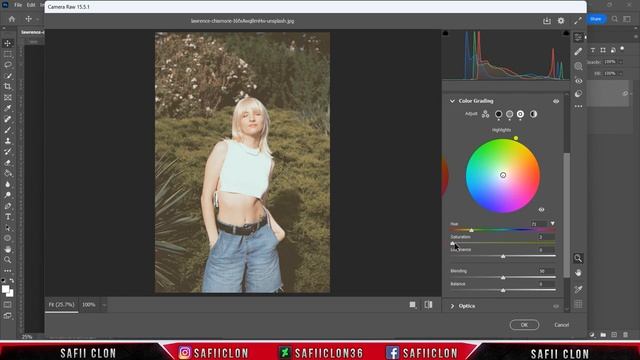Click the center point of Highlights color wheel

(x=503, y=175)
